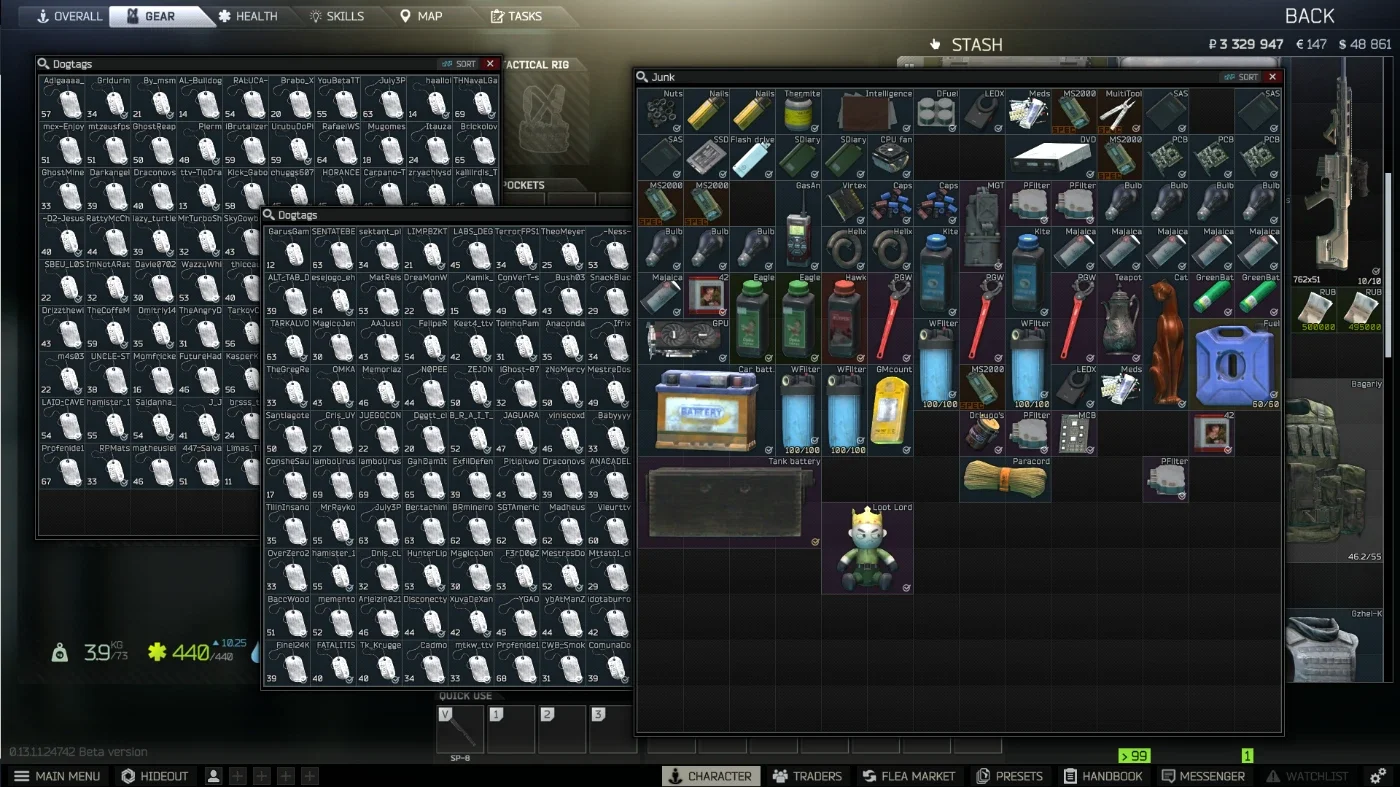Select the Gzhel-K armor in stash
The width and height of the screenshot is (1400, 787).
1335,646
